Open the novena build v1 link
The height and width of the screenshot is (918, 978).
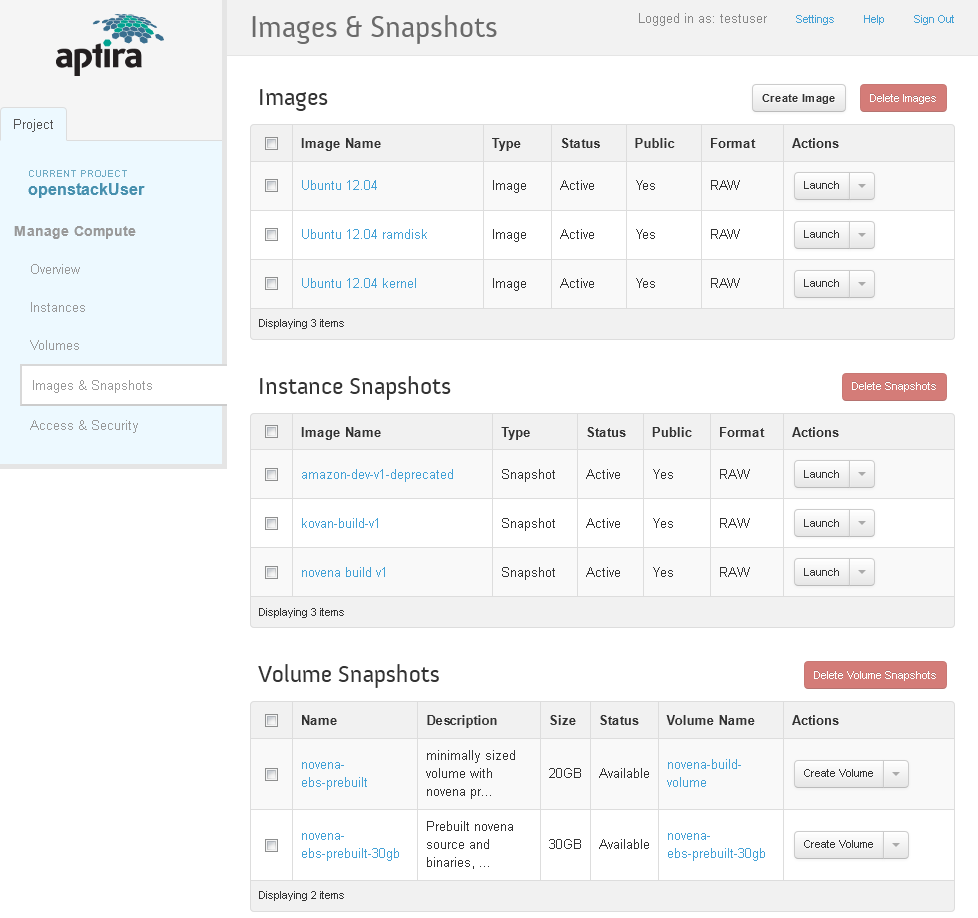pos(343,573)
